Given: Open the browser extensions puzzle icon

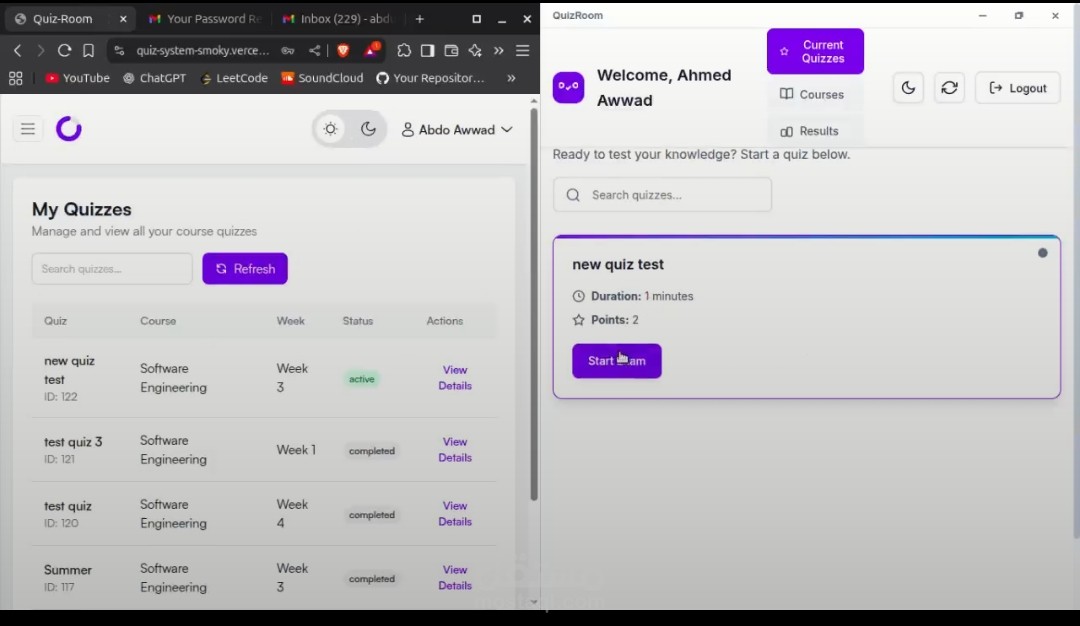Looking at the screenshot, I should pyautogui.click(x=404, y=50).
